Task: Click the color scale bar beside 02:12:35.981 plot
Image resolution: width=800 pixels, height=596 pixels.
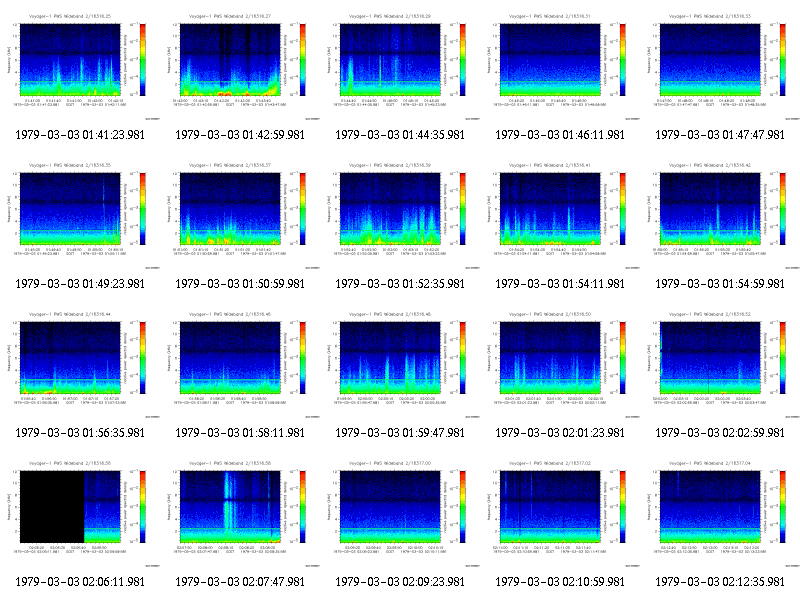Action: (783, 507)
